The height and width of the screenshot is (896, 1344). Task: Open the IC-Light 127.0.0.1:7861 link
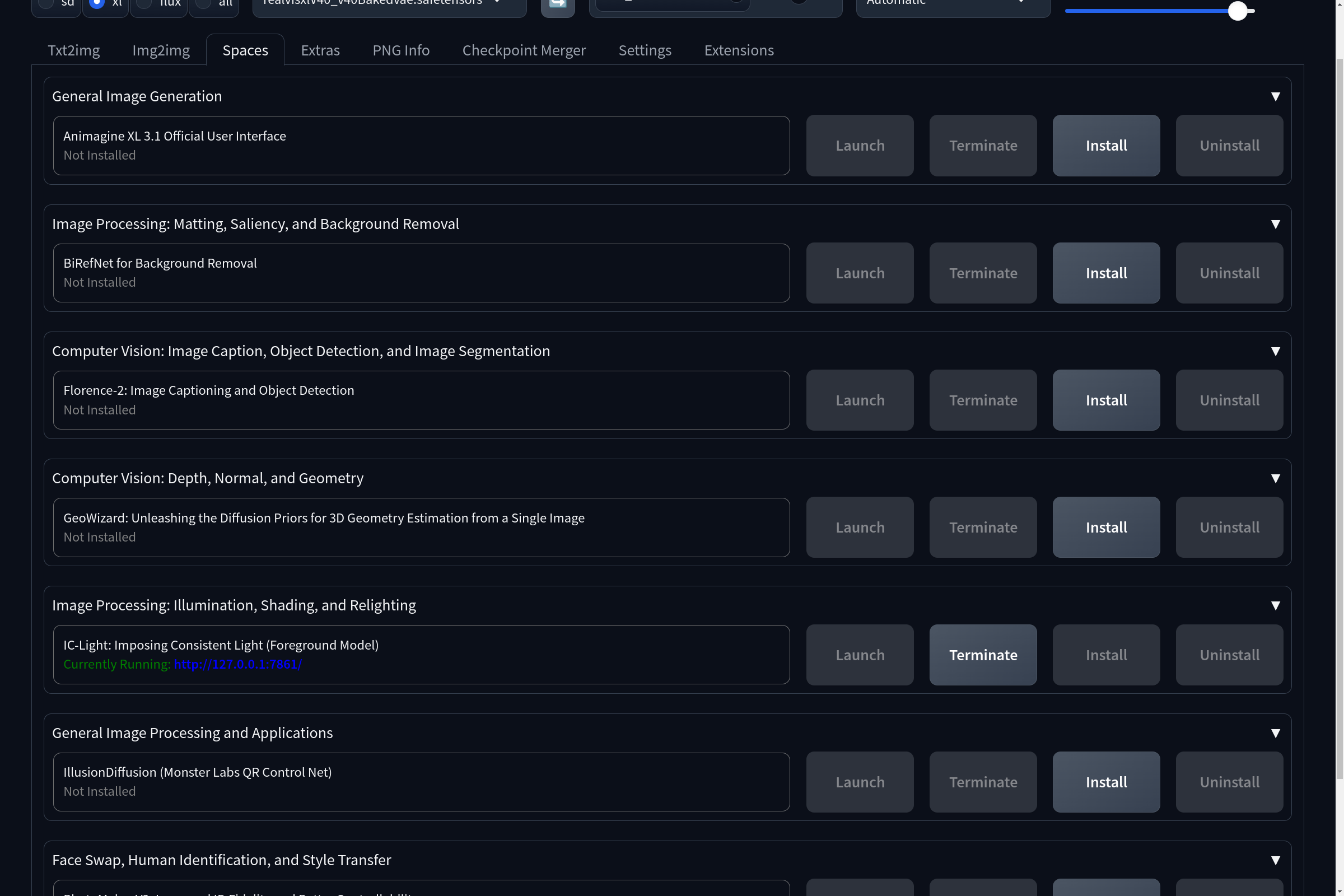click(237, 665)
